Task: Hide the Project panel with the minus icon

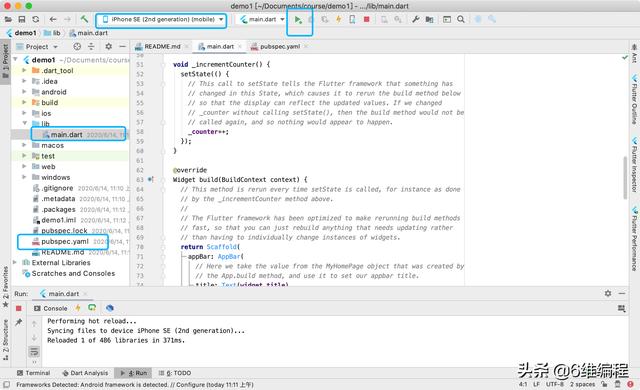Action: click(x=122, y=47)
